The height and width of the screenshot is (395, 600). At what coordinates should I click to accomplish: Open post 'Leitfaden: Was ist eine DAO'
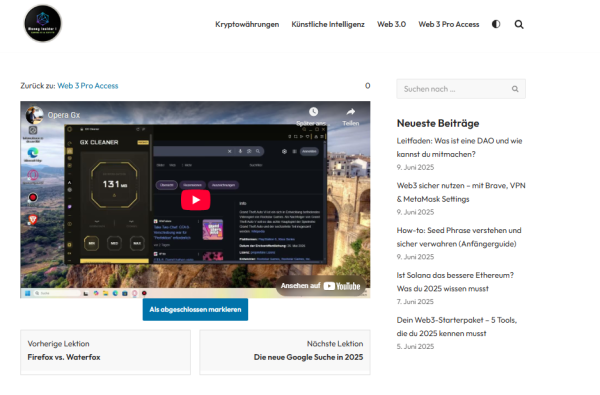click(x=459, y=147)
